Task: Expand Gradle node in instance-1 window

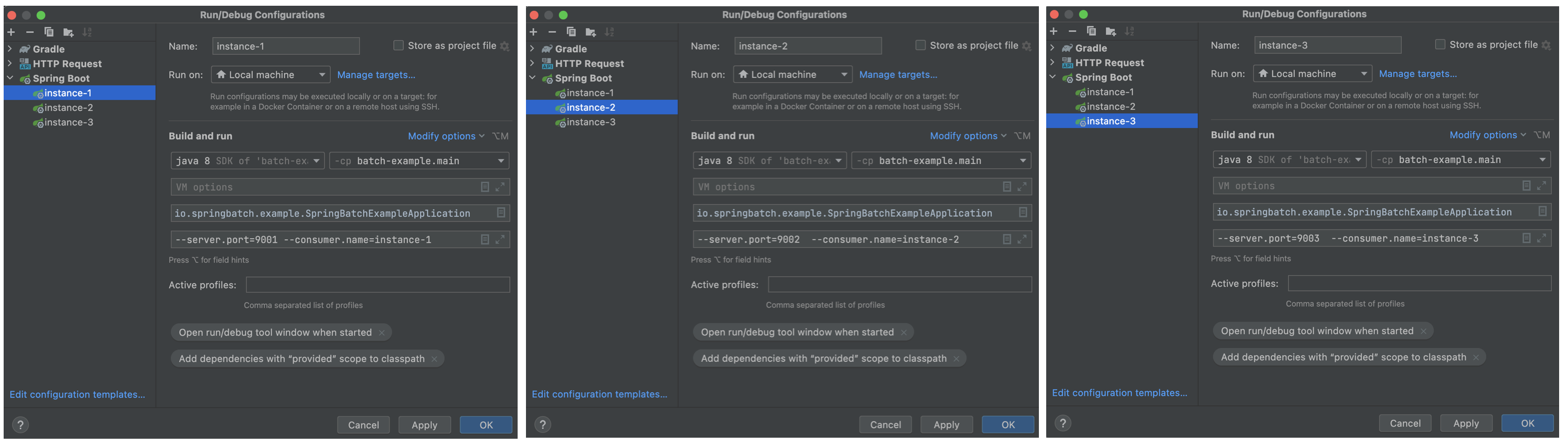Action: pos(10,49)
